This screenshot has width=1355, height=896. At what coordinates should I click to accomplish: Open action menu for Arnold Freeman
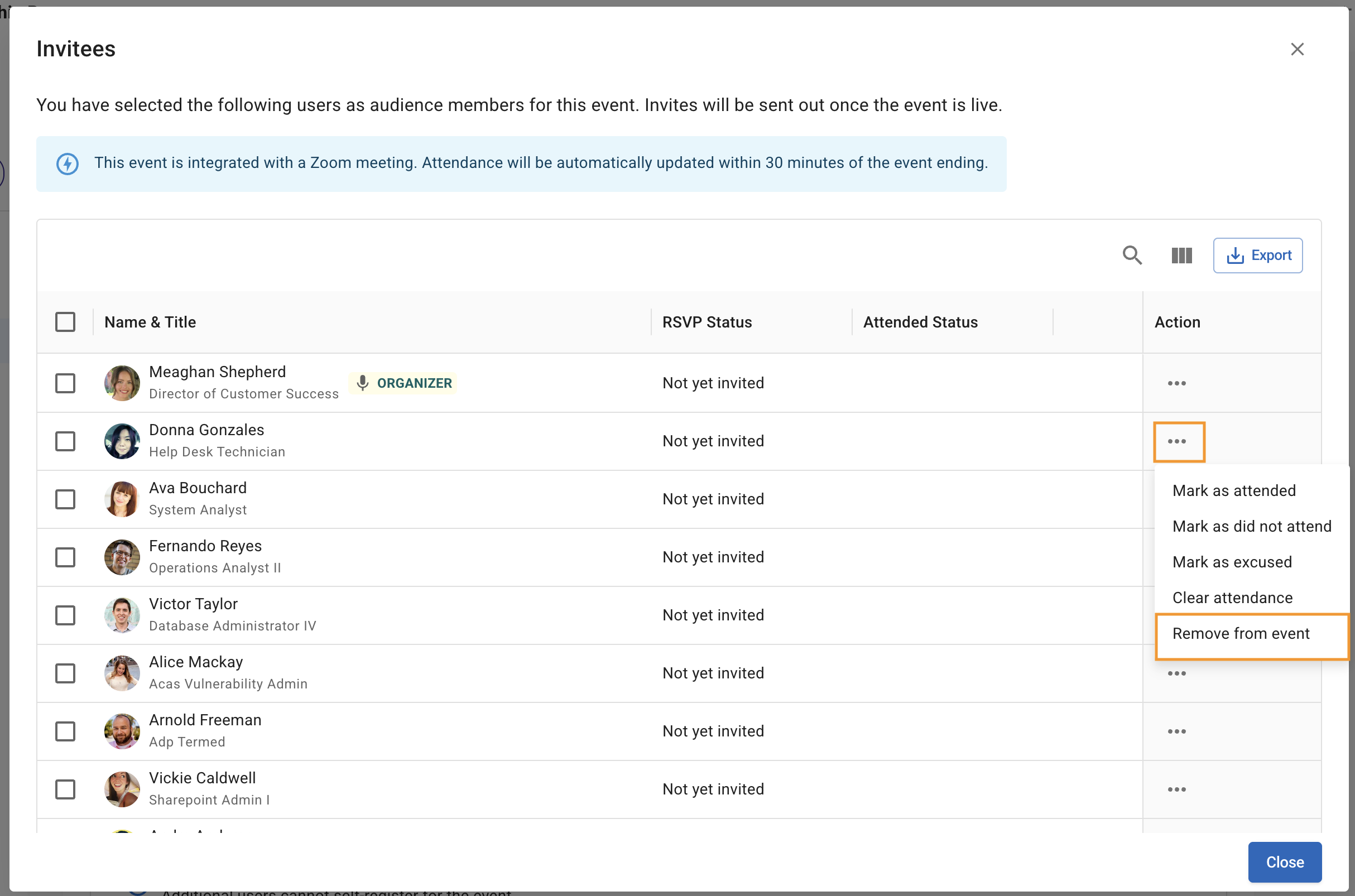pyautogui.click(x=1176, y=731)
